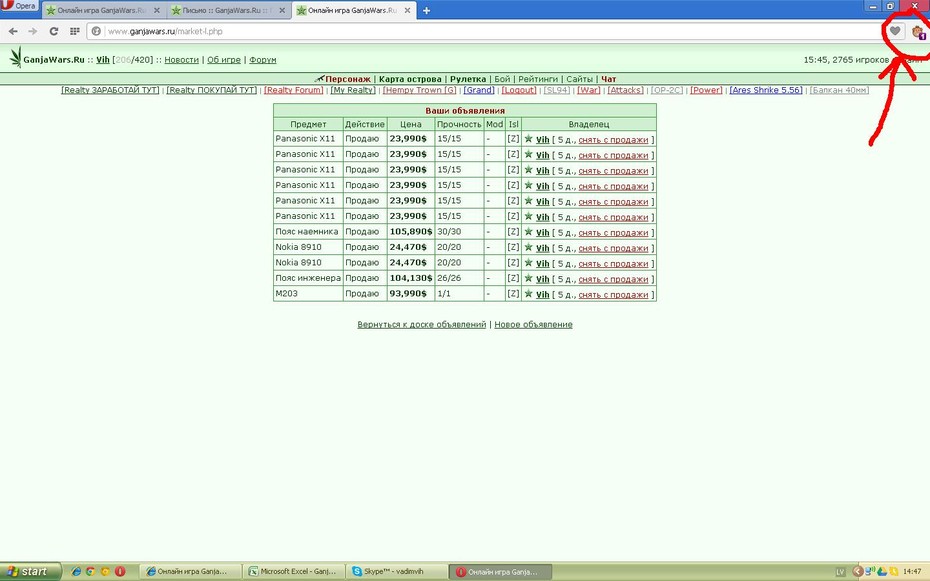Open [Grand] shortcut link
This screenshot has height=581, width=930.
click(x=479, y=90)
